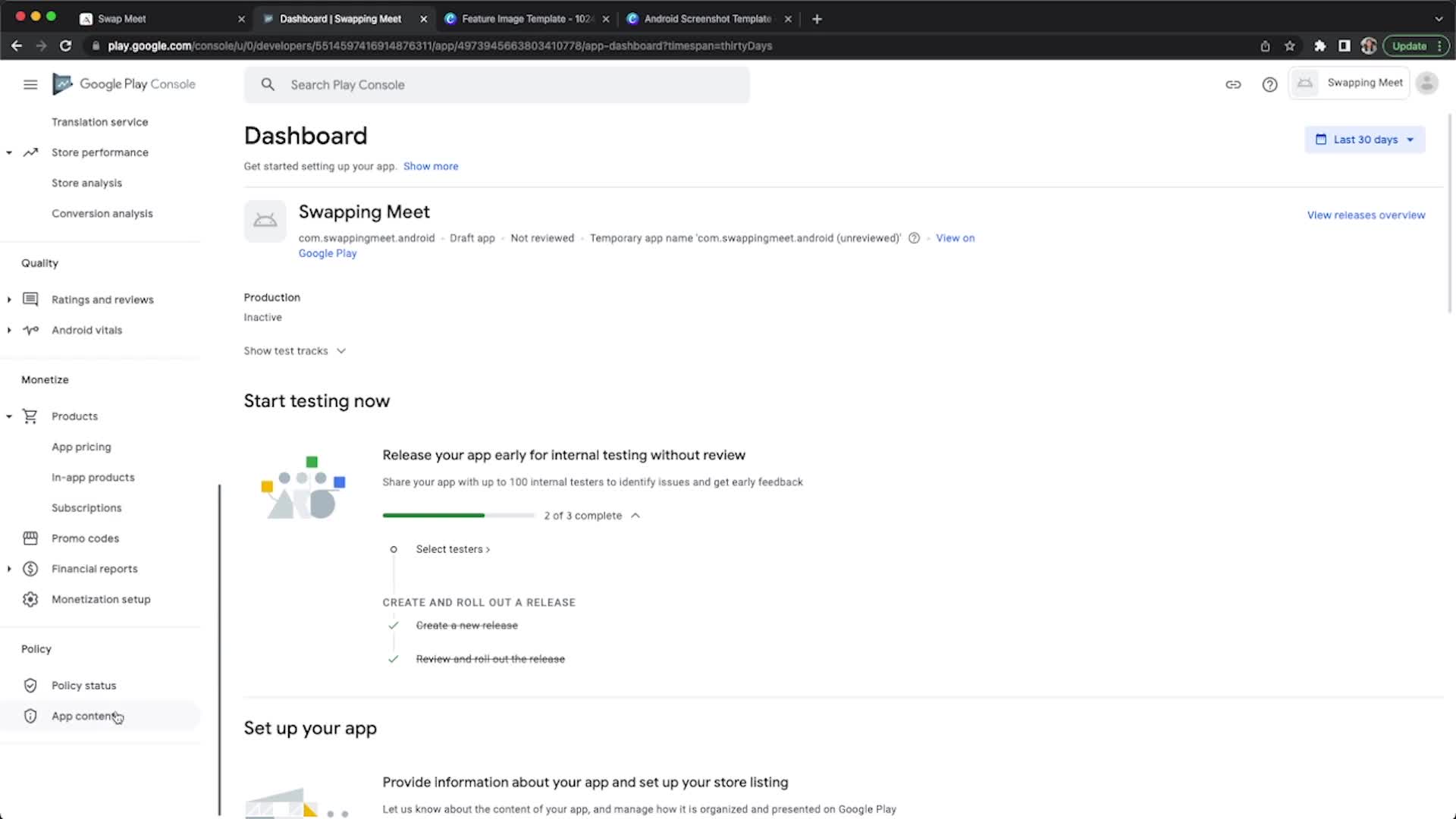The image size is (1456, 819).
Task: Open Select testers step
Action: click(x=452, y=549)
